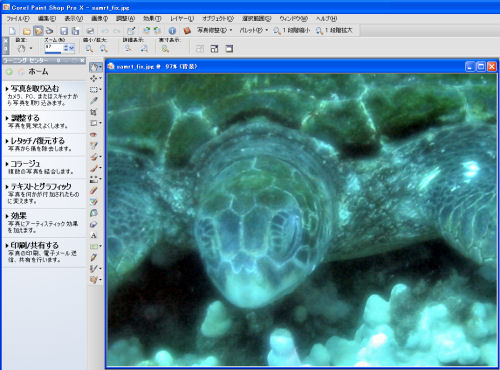Screen dimensions: 500x370
Task: Expand the レタッチ/復元する topic
Action: click(x=37, y=141)
